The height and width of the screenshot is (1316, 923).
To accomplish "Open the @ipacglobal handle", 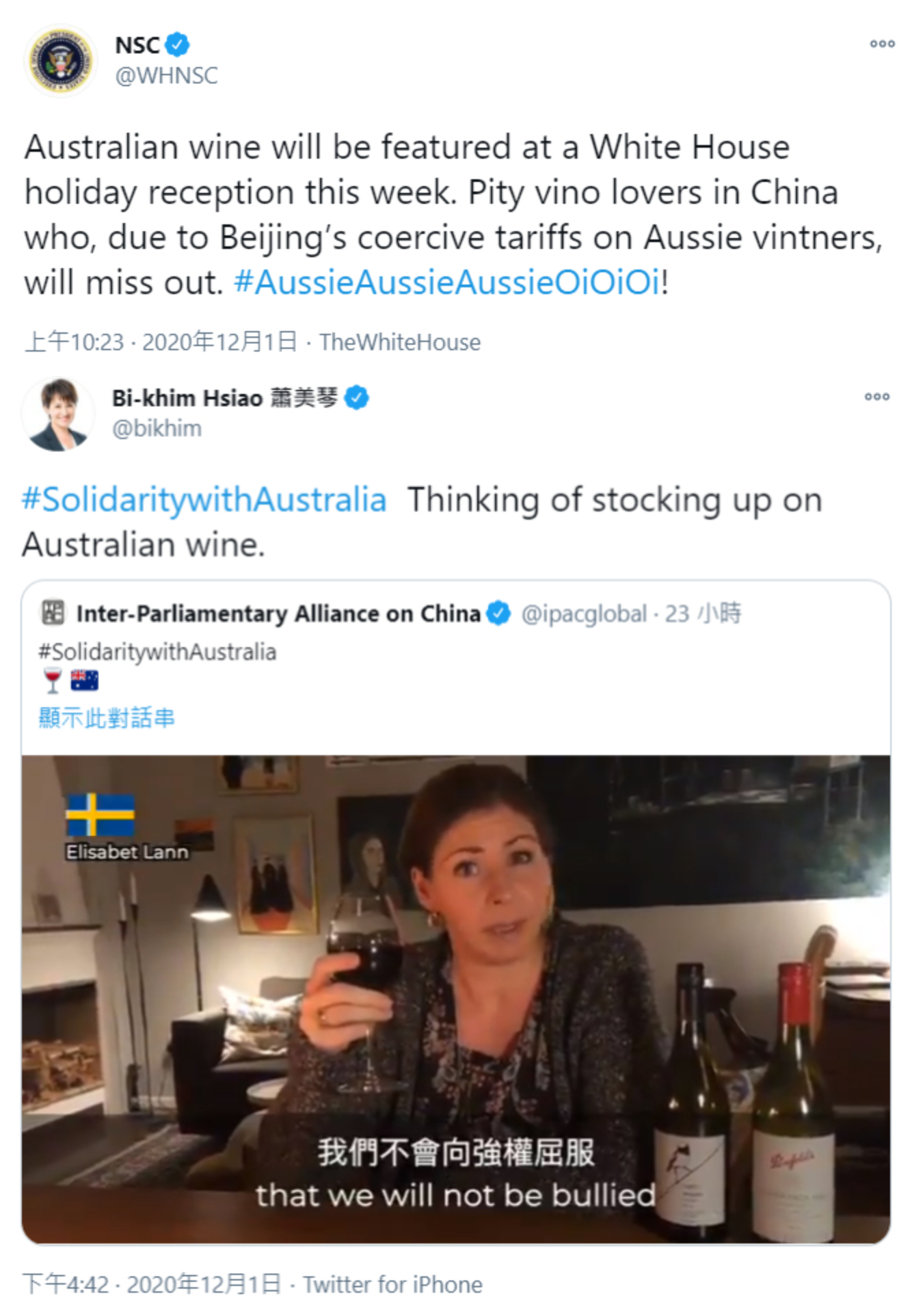I will coord(583,614).
